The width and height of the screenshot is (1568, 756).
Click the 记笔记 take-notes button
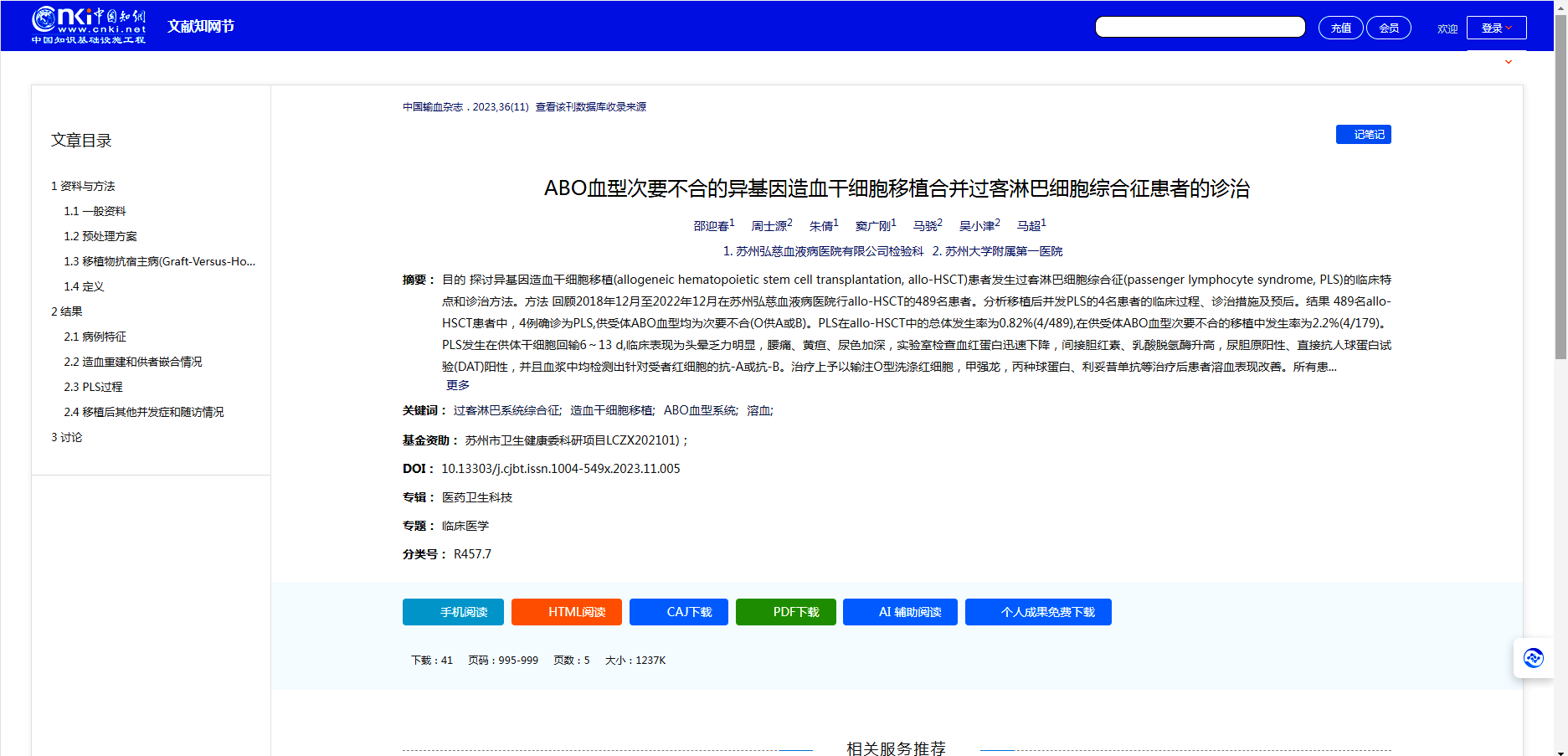coord(1363,134)
